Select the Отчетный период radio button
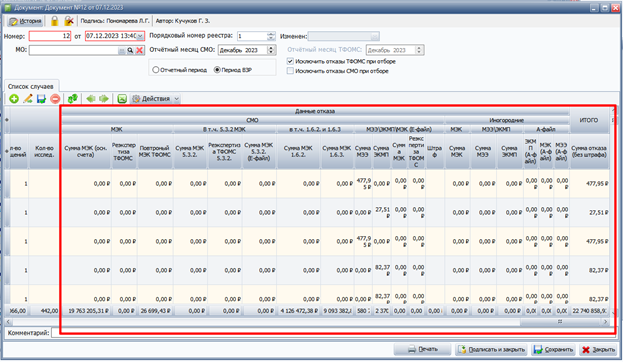This screenshot has width=624, height=363. 156,70
